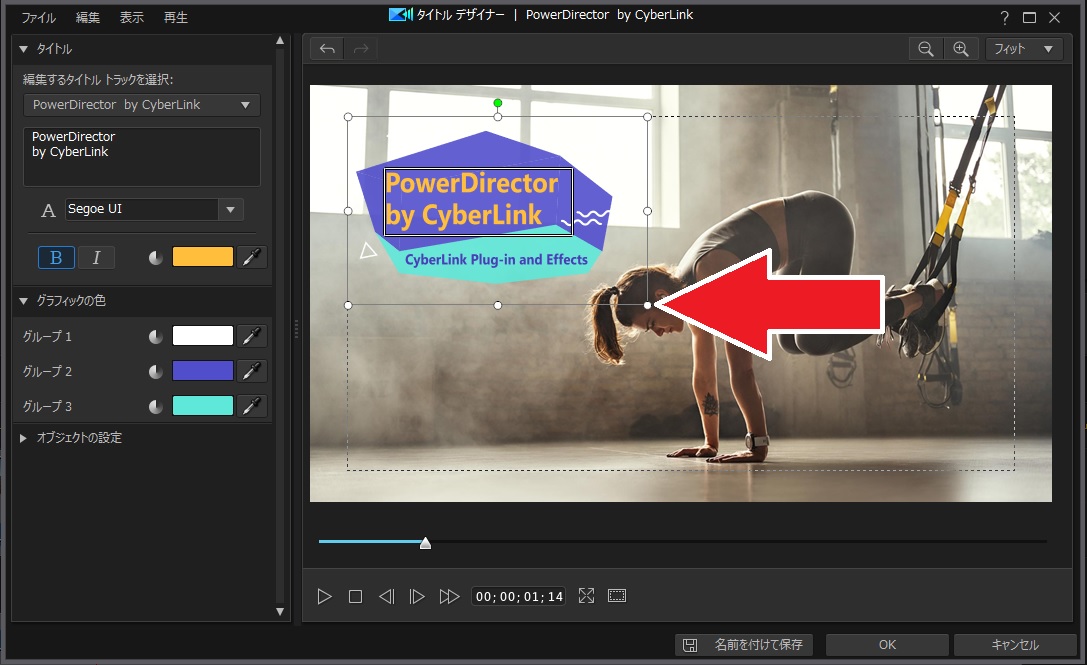This screenshot has width=1087, height=665.
Task: Click the font color gradient toggle icon
Action: click(156, 258)
